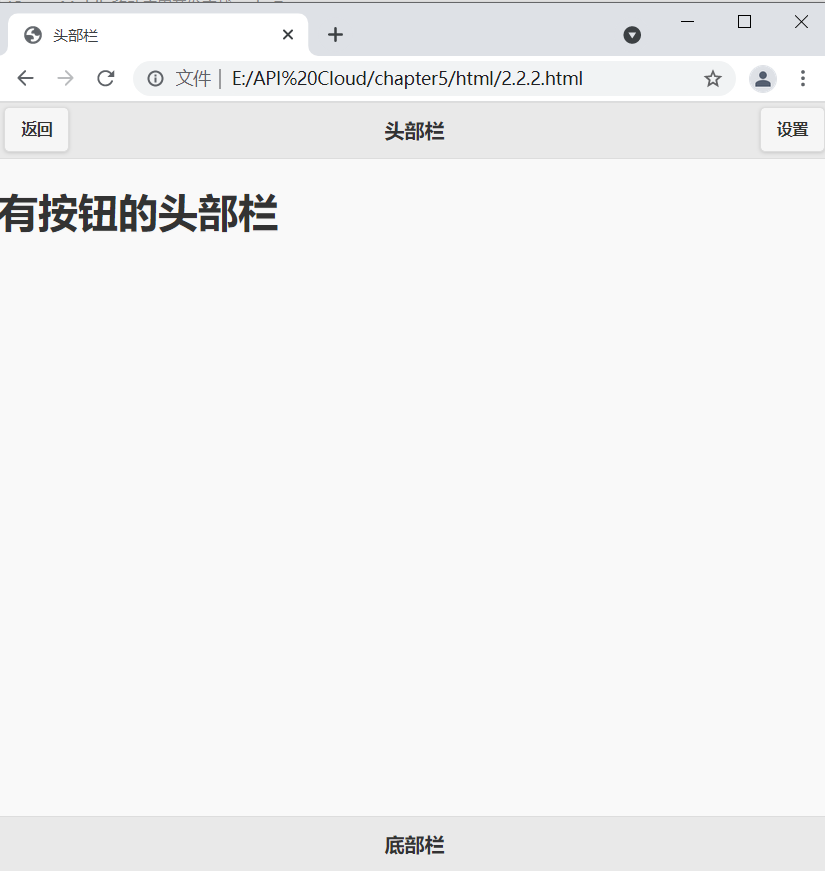Close the 头部栏 tab
This screenshot has height=871, width=825.
(x=288, y=35)
